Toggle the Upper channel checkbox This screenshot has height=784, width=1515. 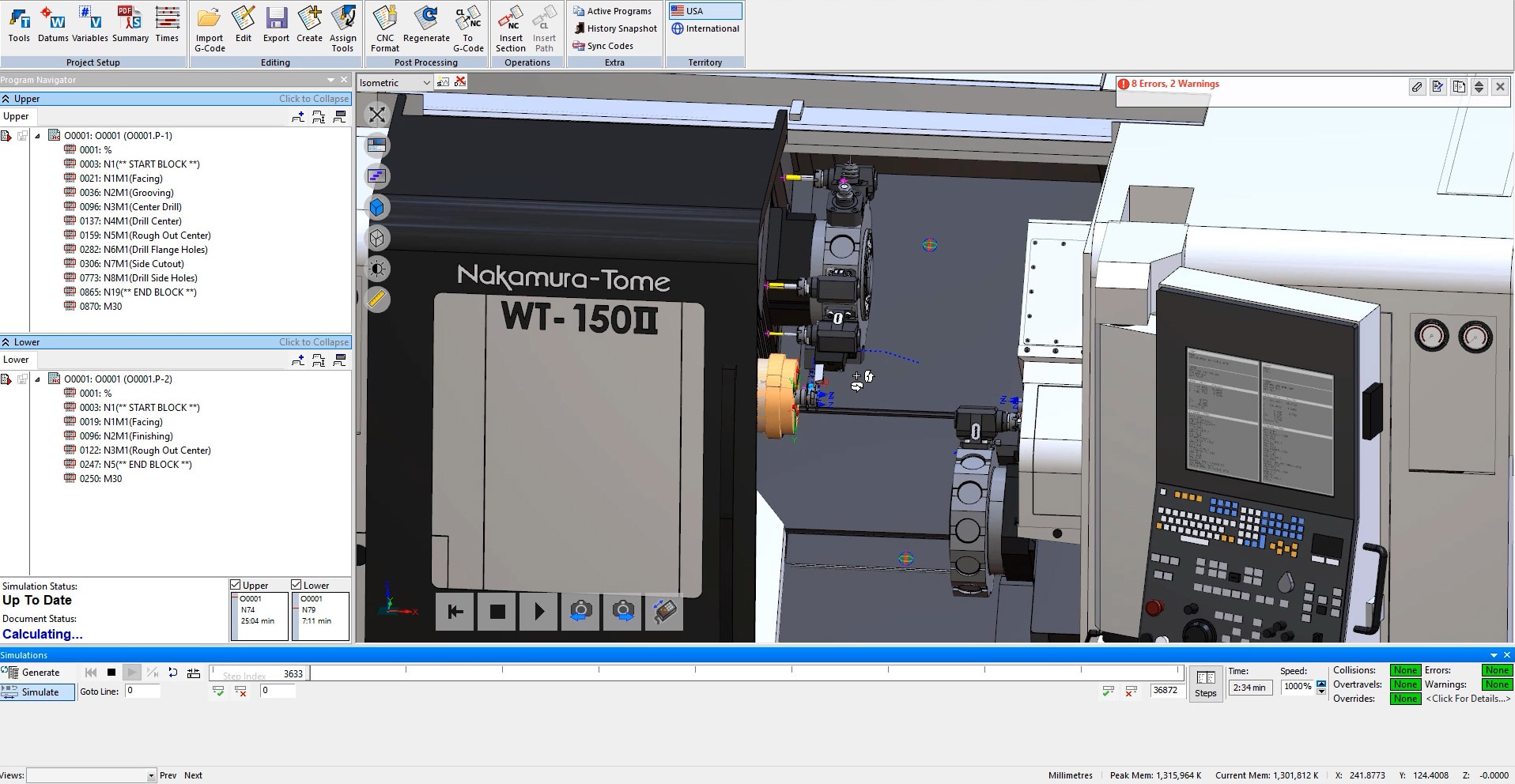coord(236,585)
